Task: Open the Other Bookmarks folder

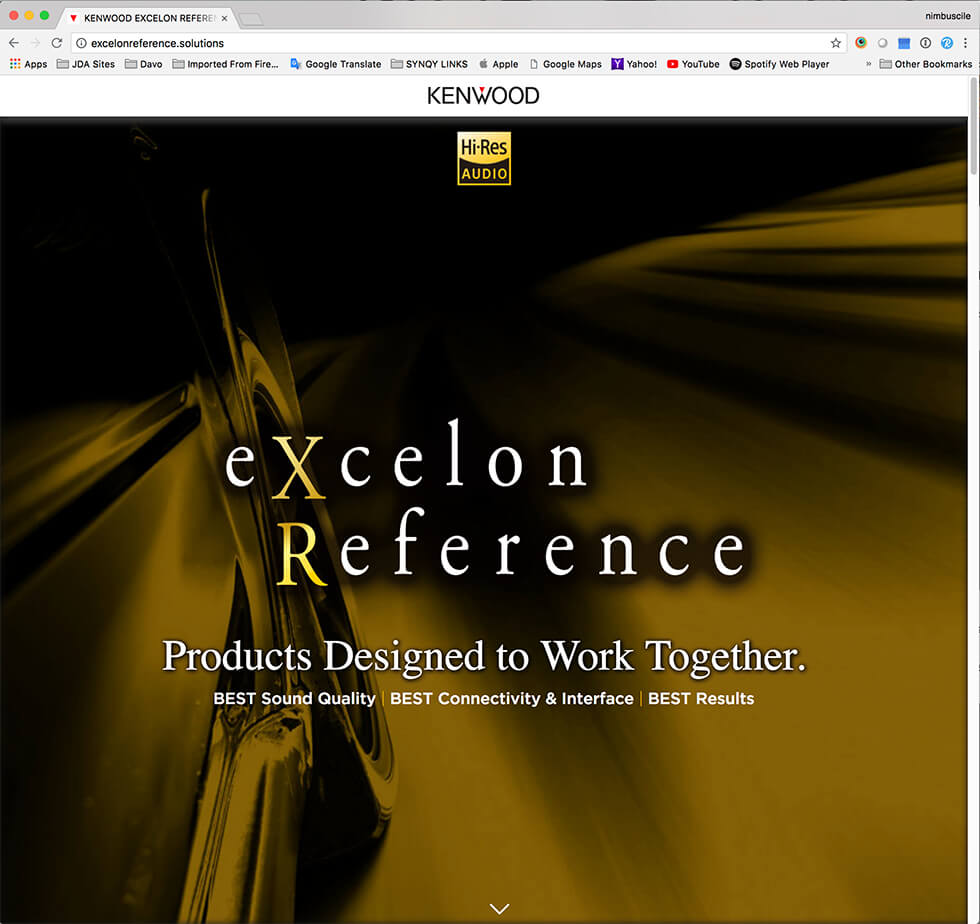Action: click(926, 64)
